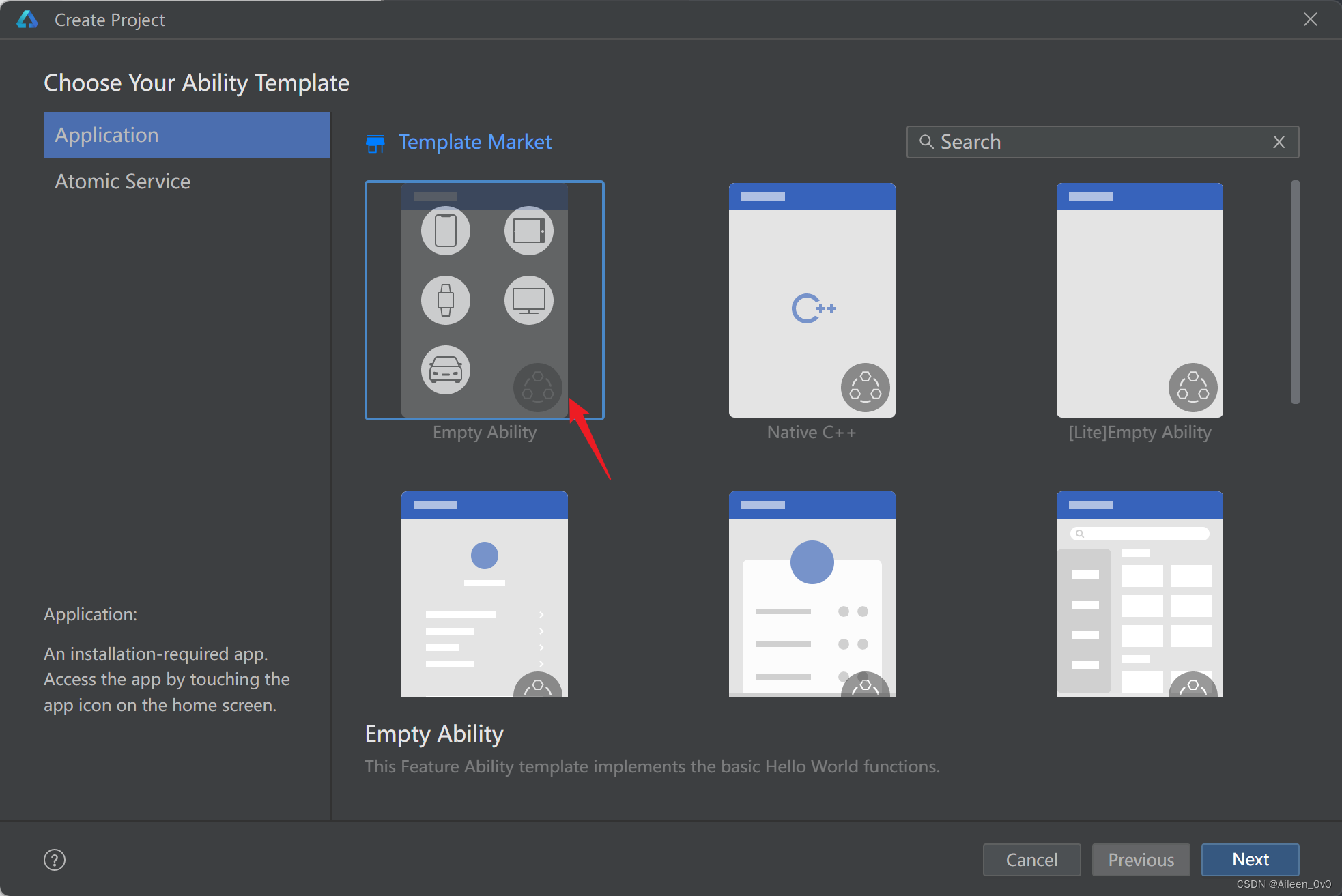Clear the search field with X icon

pyautogui.click(x=1279, y=142)
